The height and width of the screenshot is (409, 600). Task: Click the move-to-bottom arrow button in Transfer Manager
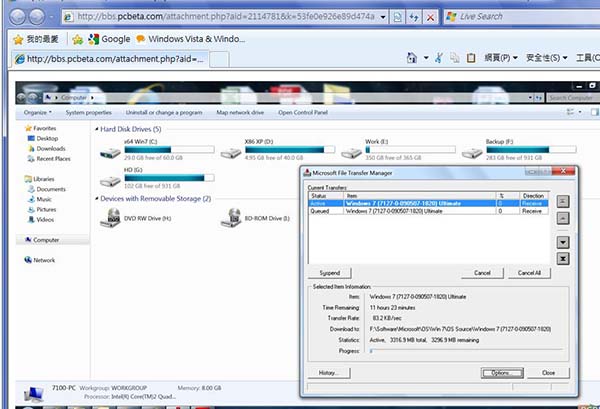562,259
